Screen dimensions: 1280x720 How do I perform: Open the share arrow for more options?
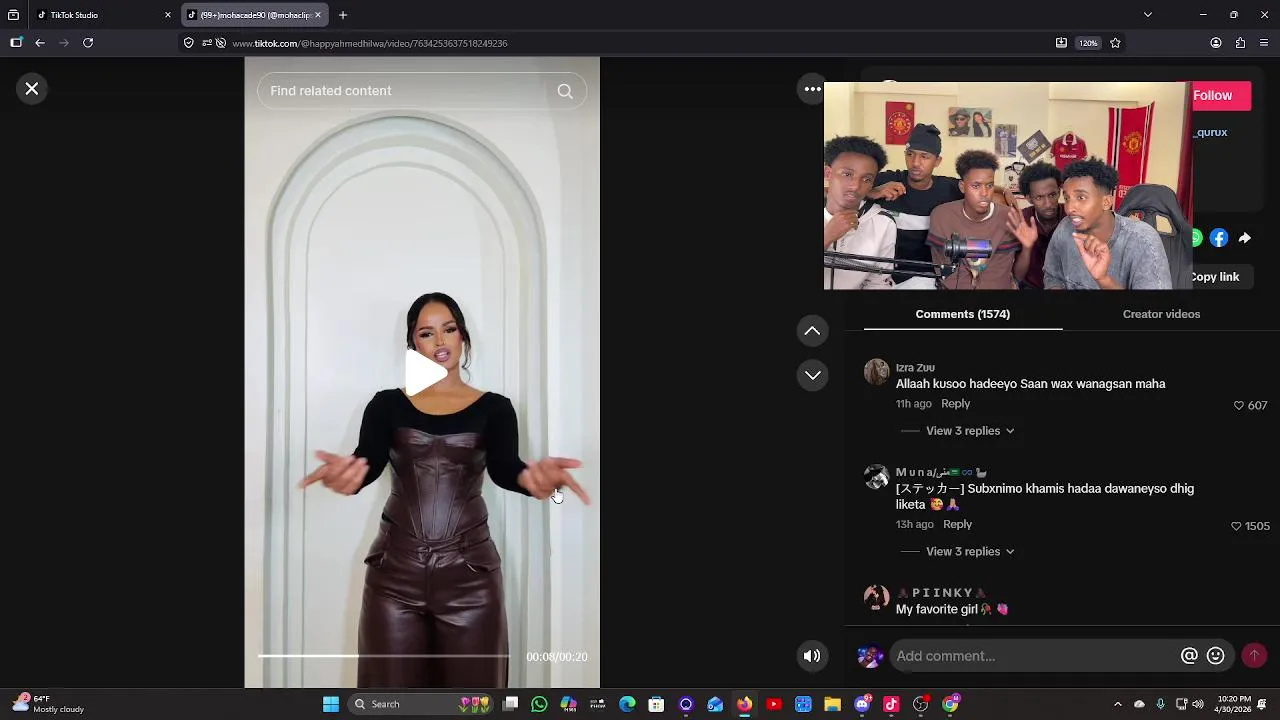(x=1244, y=238)
